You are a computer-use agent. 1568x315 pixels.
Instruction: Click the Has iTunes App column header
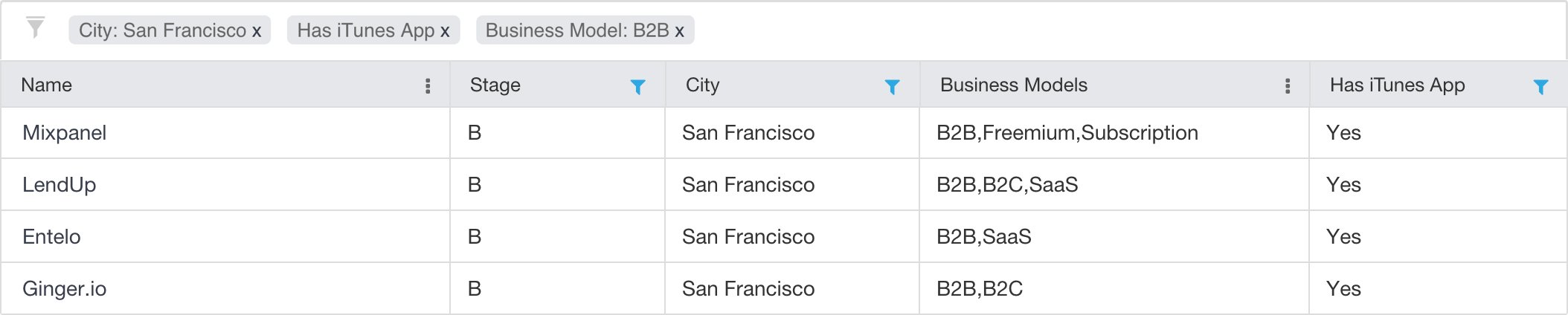[x=1398, y=85]
